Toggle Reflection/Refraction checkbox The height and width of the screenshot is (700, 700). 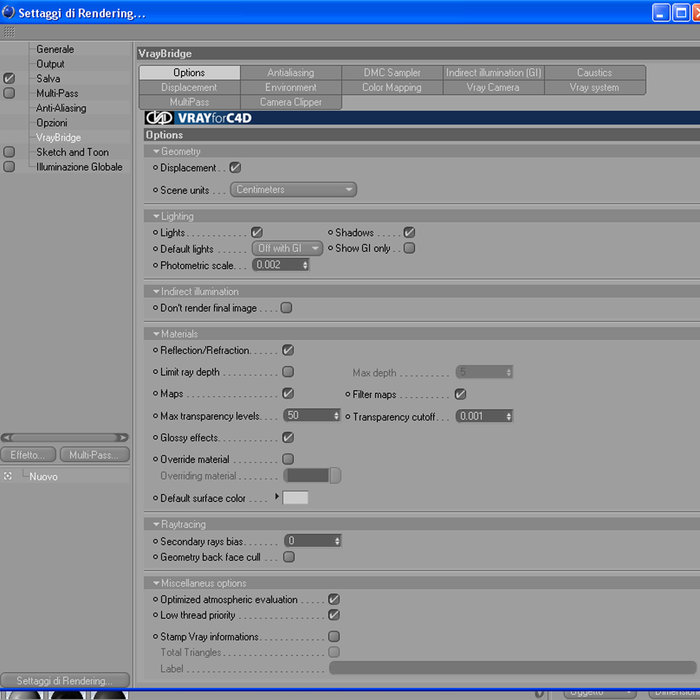288,350
